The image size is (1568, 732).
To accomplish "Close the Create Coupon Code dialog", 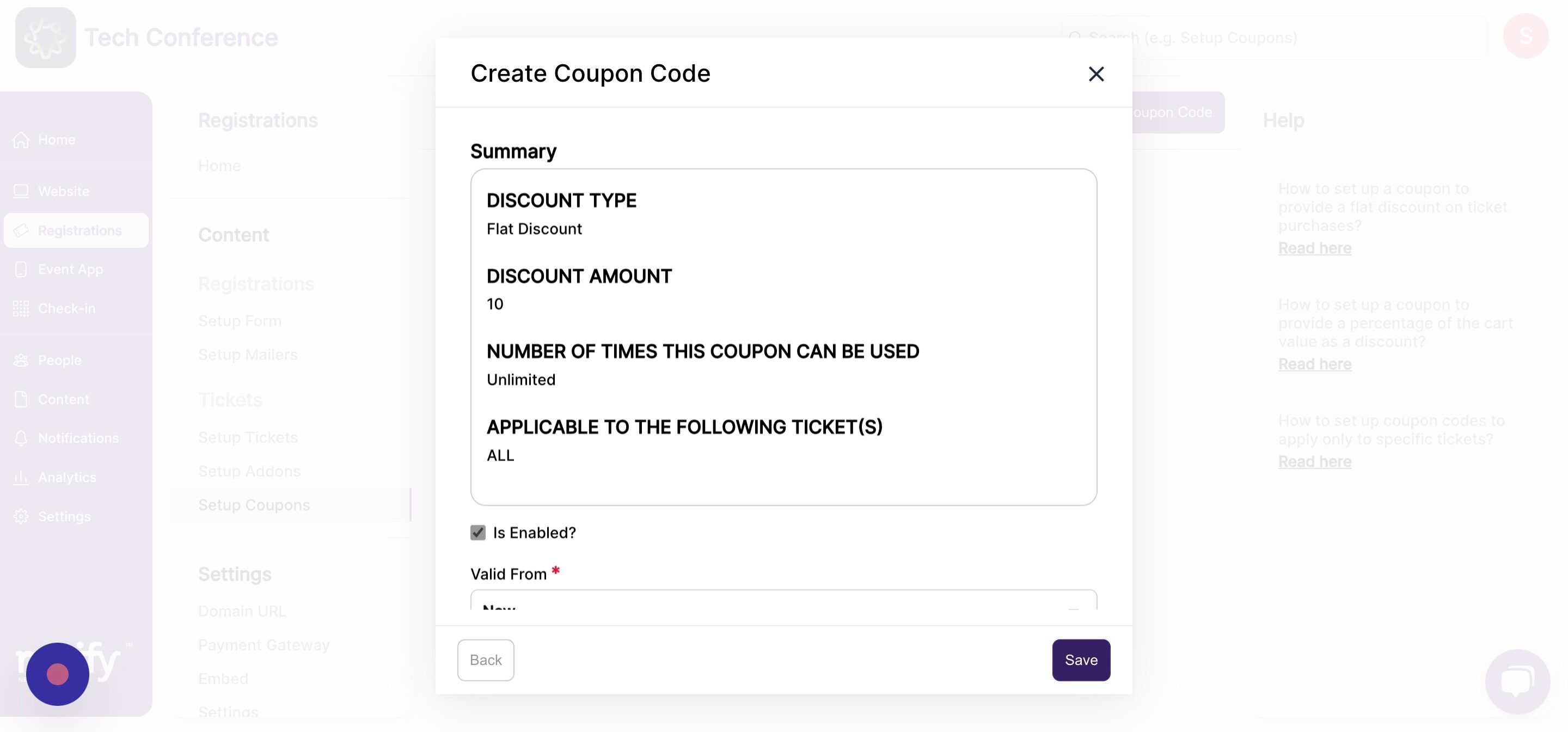I will click(x=1097, y=74).
